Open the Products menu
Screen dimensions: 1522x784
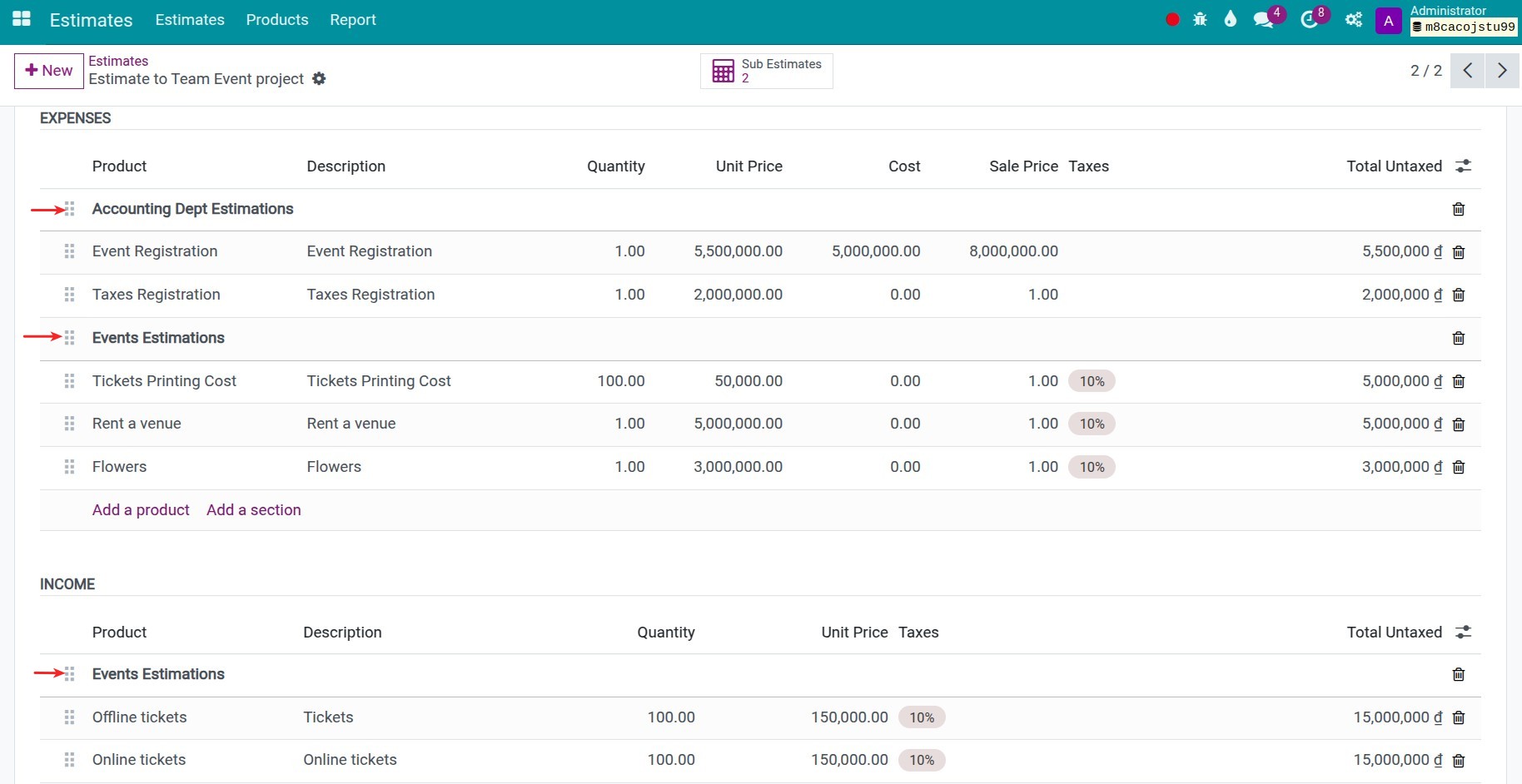pos(277,19)
